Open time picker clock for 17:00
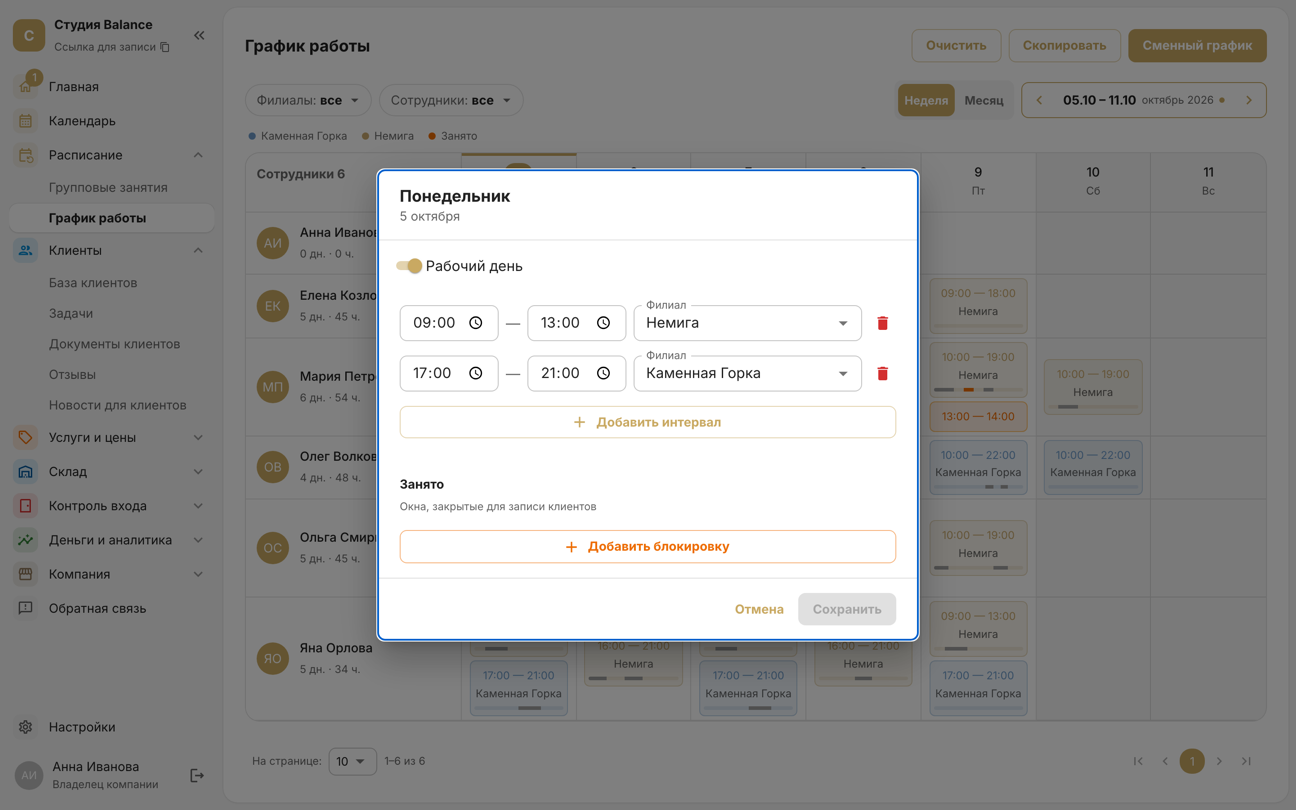 point(476,374)
